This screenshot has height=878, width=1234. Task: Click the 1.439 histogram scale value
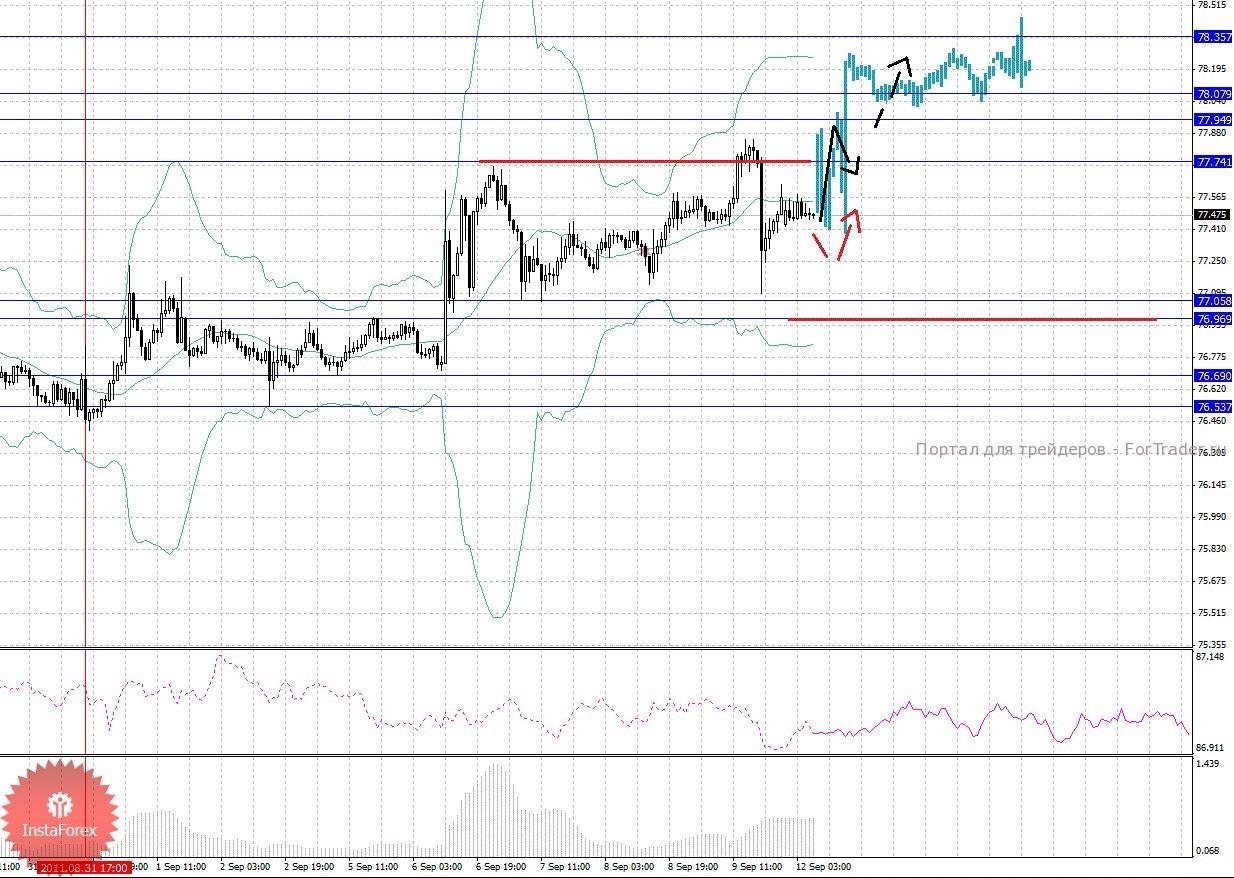1208,764
